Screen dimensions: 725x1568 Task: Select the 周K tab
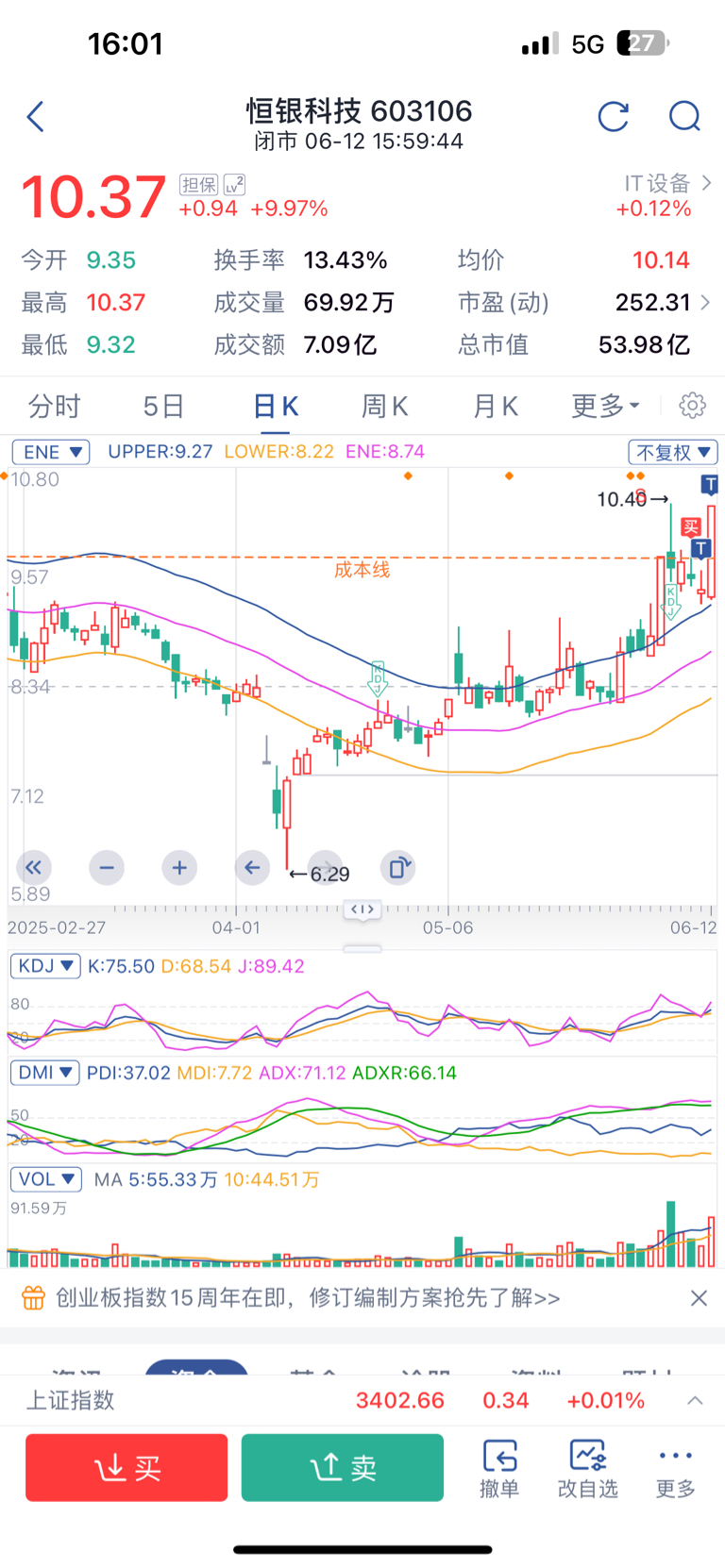click(385, 406)
